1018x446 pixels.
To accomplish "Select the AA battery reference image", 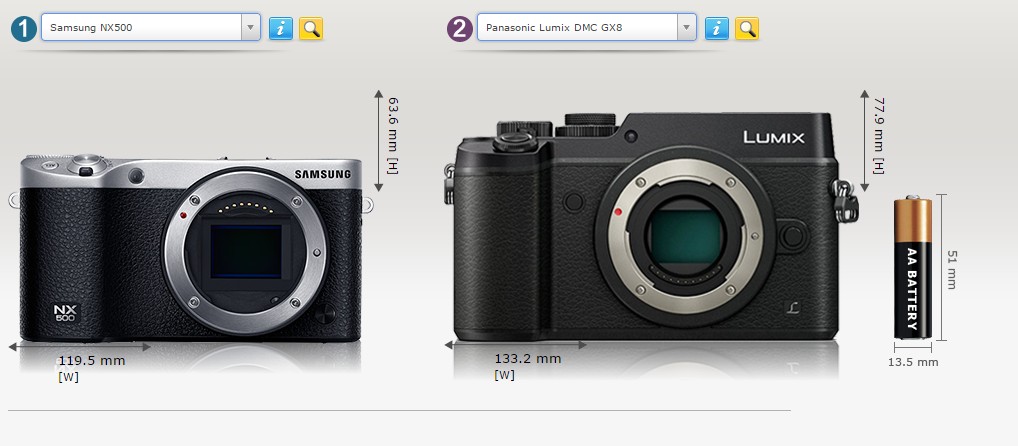I will coord(912,270).
